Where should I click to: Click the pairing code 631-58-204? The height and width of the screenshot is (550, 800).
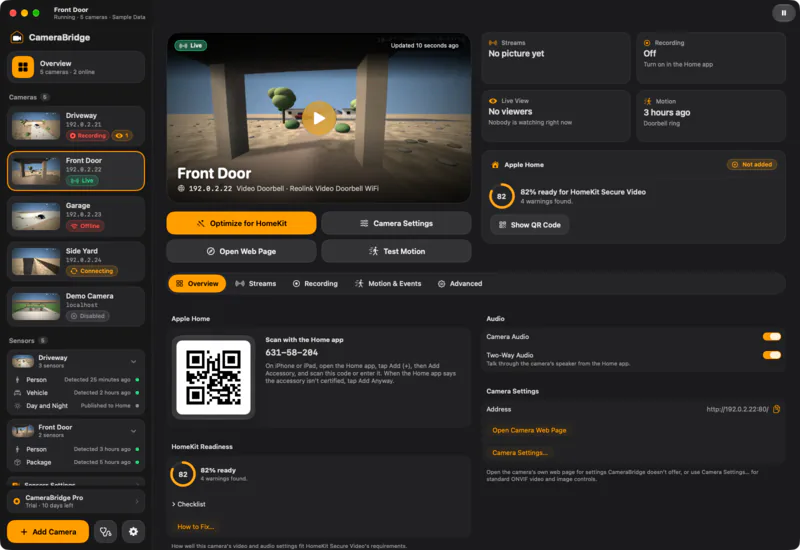pos(291,353)
